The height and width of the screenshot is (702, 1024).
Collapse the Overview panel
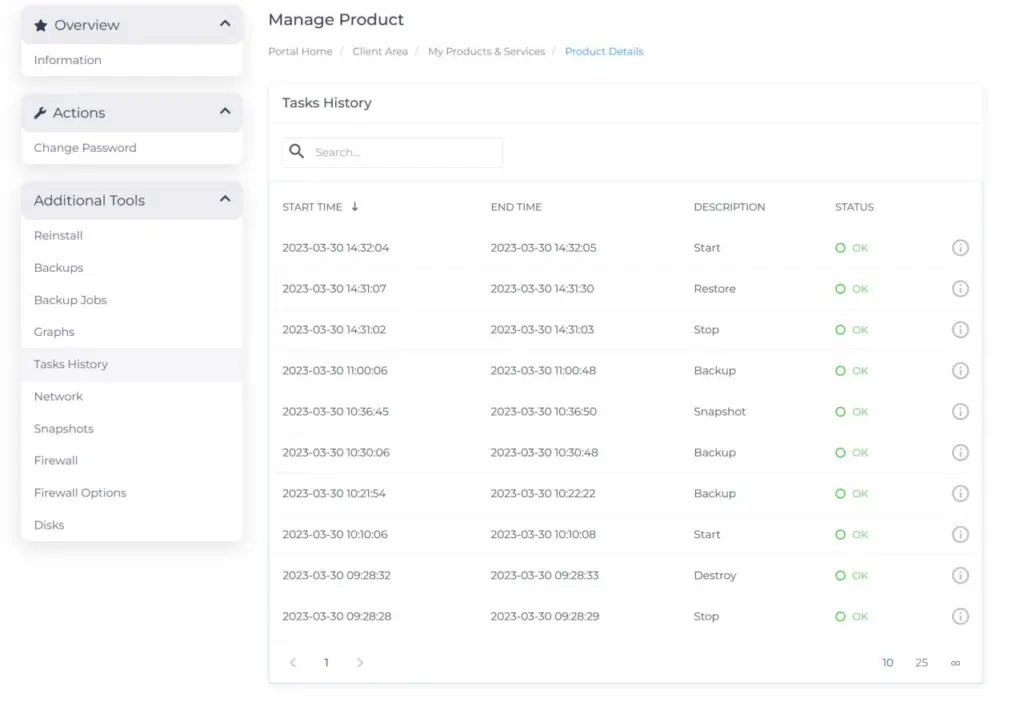(x=225, y=25)
